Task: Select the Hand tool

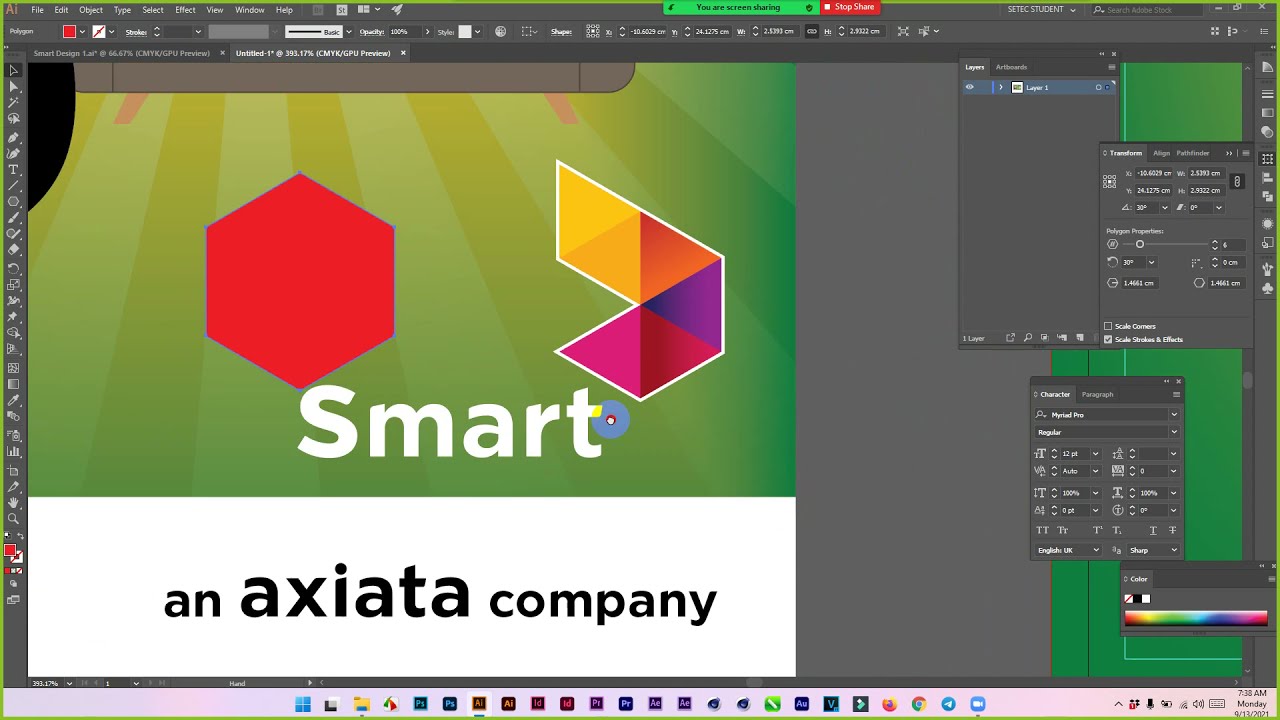Action: click(13, 502)
